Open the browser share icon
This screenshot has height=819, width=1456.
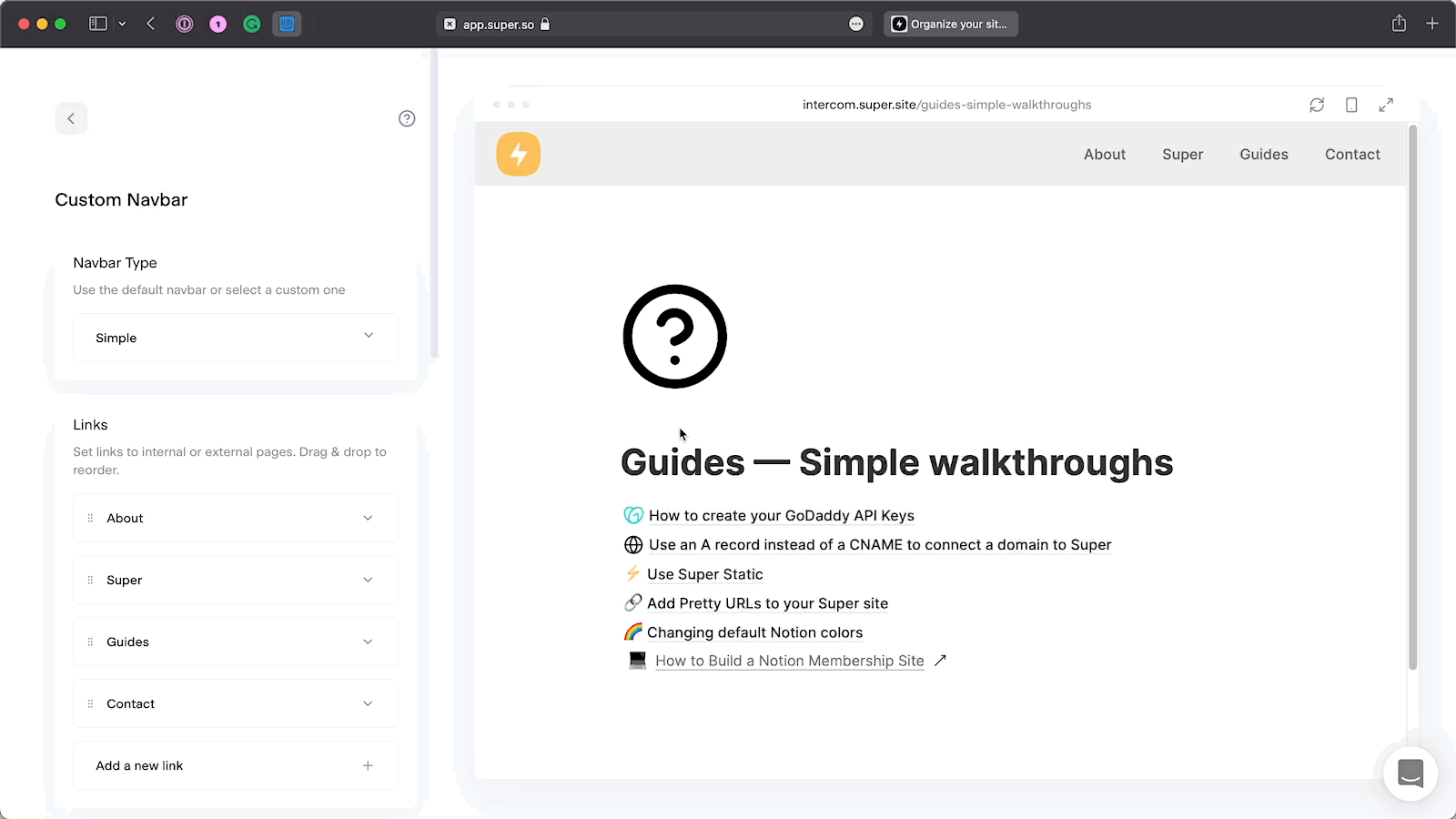click(1399, 24)
